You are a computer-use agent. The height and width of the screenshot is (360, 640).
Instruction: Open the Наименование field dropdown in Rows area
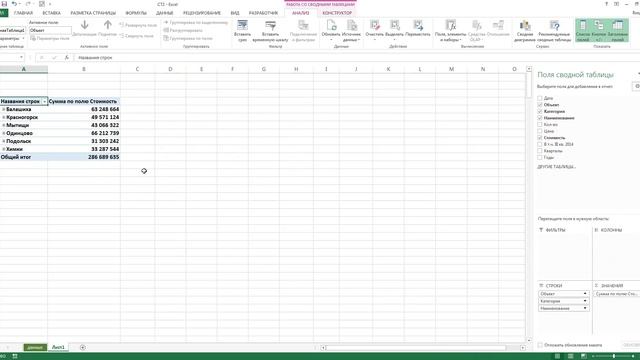[585, 308]
